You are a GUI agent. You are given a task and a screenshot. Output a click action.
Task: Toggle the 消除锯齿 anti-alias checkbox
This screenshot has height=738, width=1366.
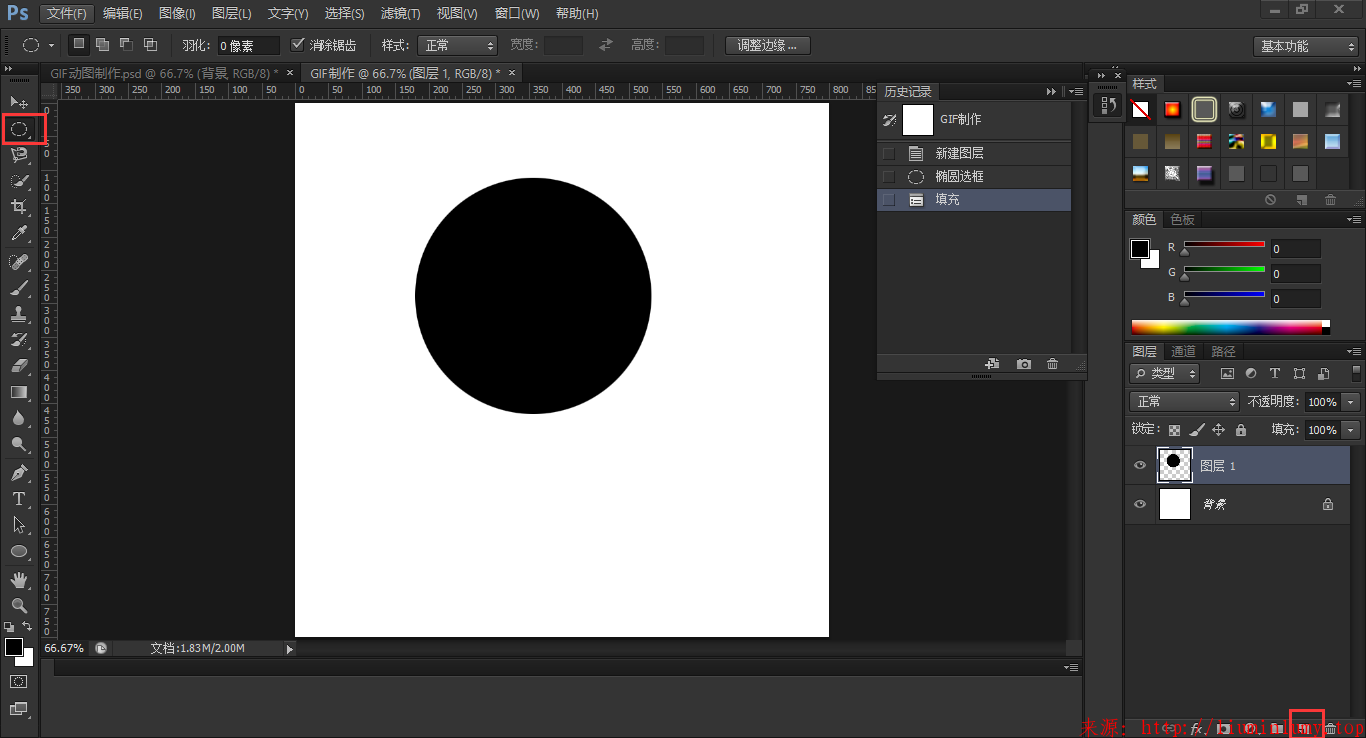pyautogui.click(x=297, y=45)
